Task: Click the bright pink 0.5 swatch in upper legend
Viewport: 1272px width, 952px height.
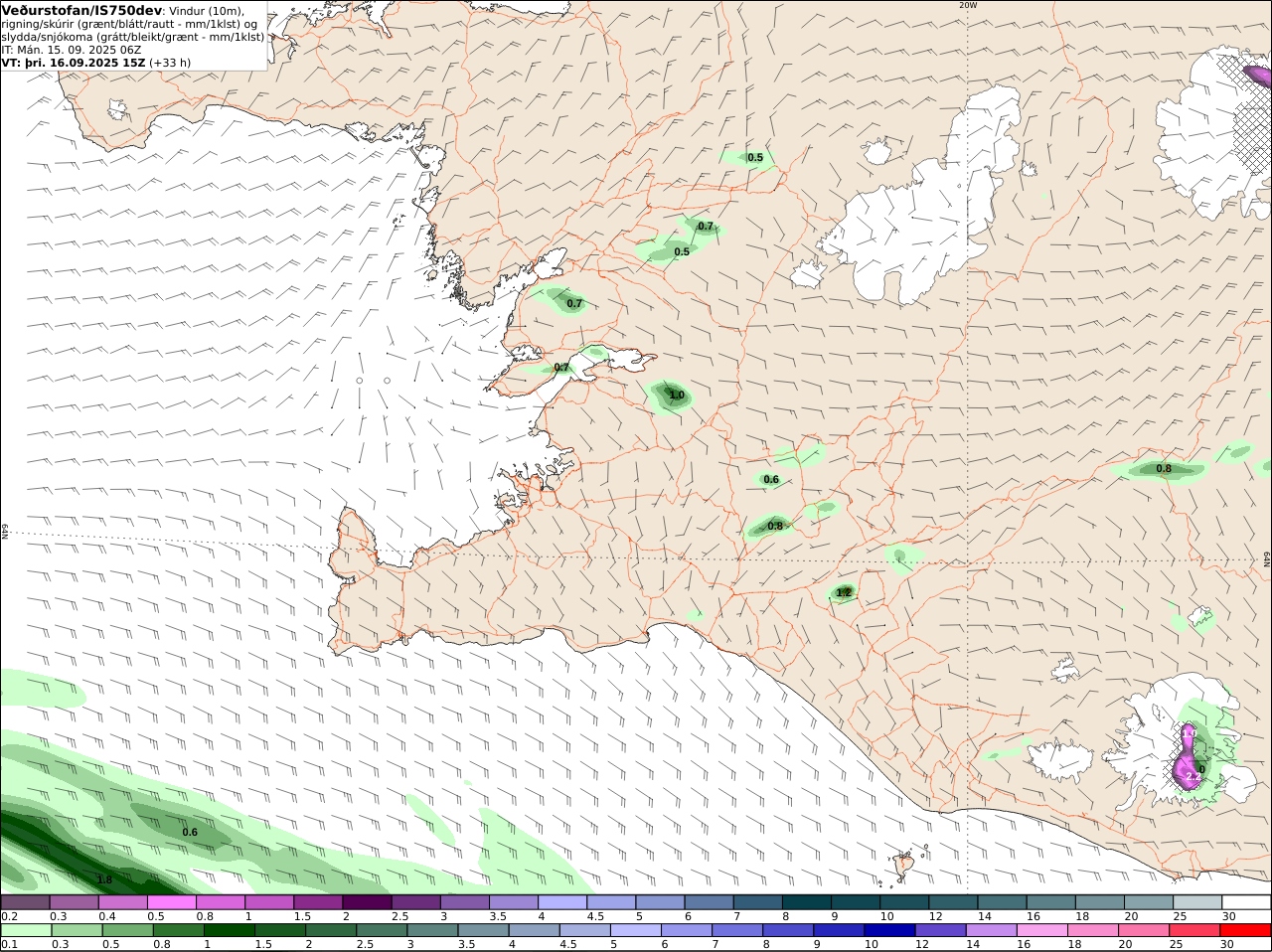Action: 171,902
